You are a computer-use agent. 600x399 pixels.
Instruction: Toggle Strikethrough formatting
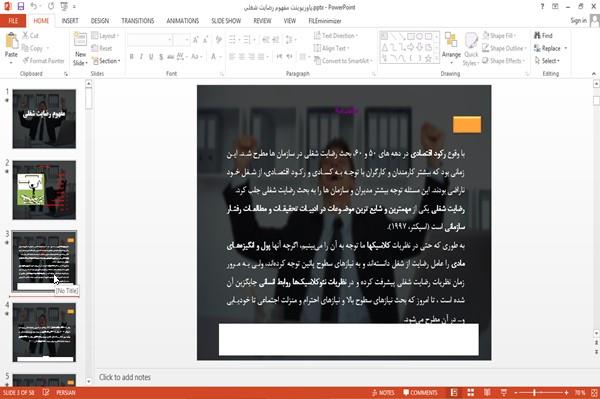[171, 57]
